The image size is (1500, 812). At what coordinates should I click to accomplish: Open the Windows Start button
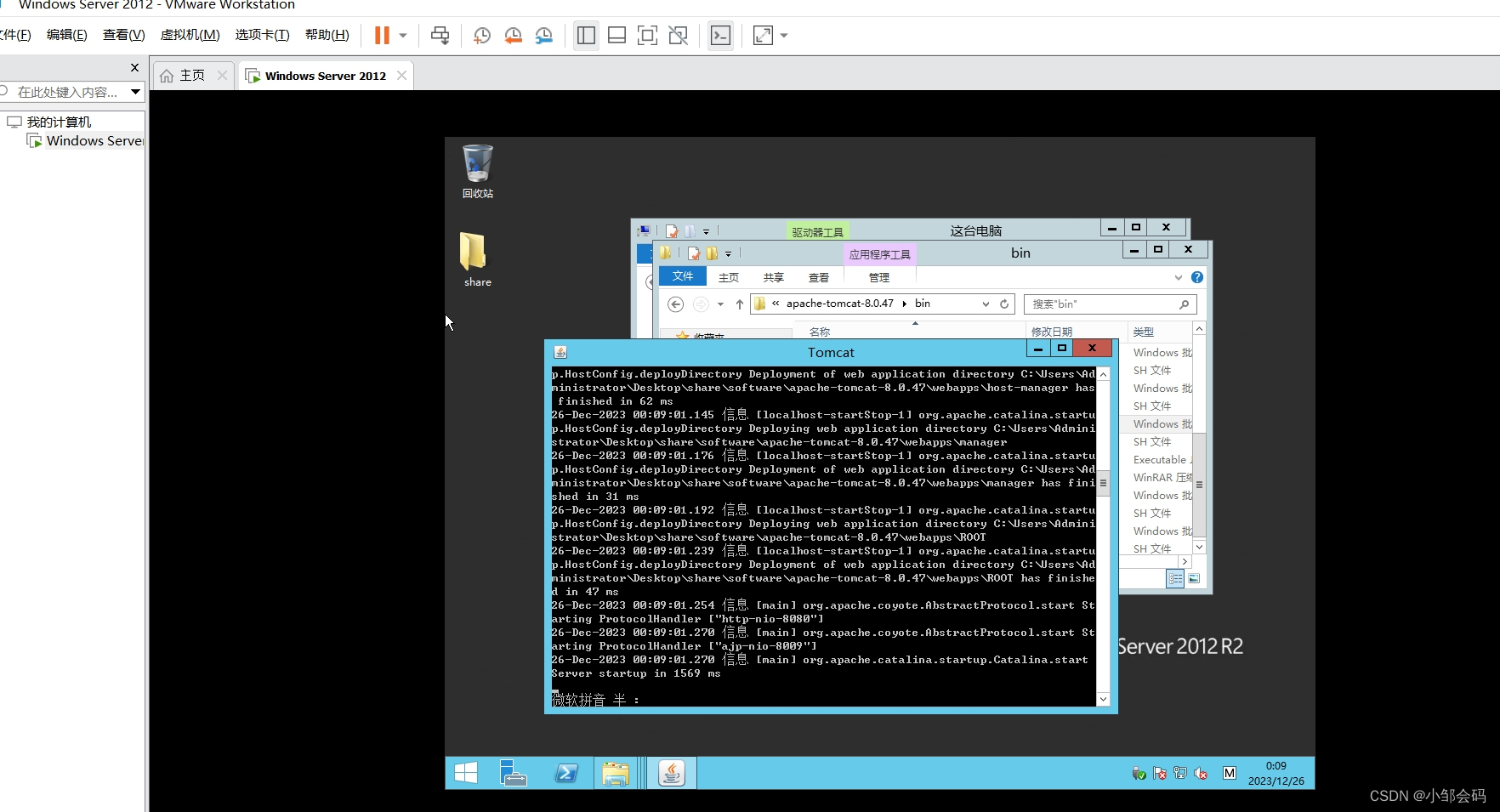coord(466,773)
